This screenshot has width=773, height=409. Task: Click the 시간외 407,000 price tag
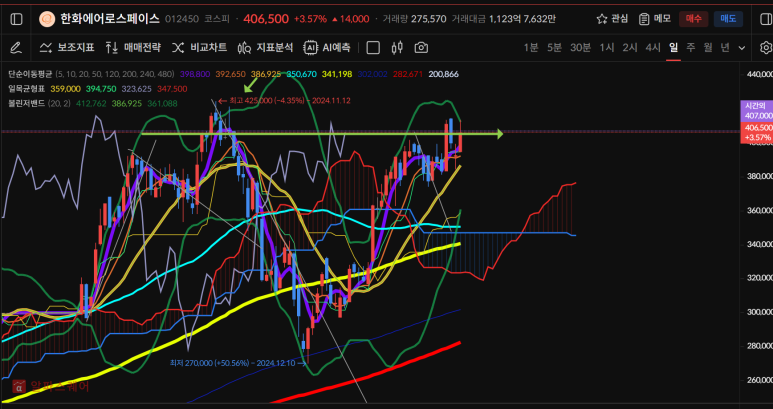pyautogui.click(x=756, y=111)
